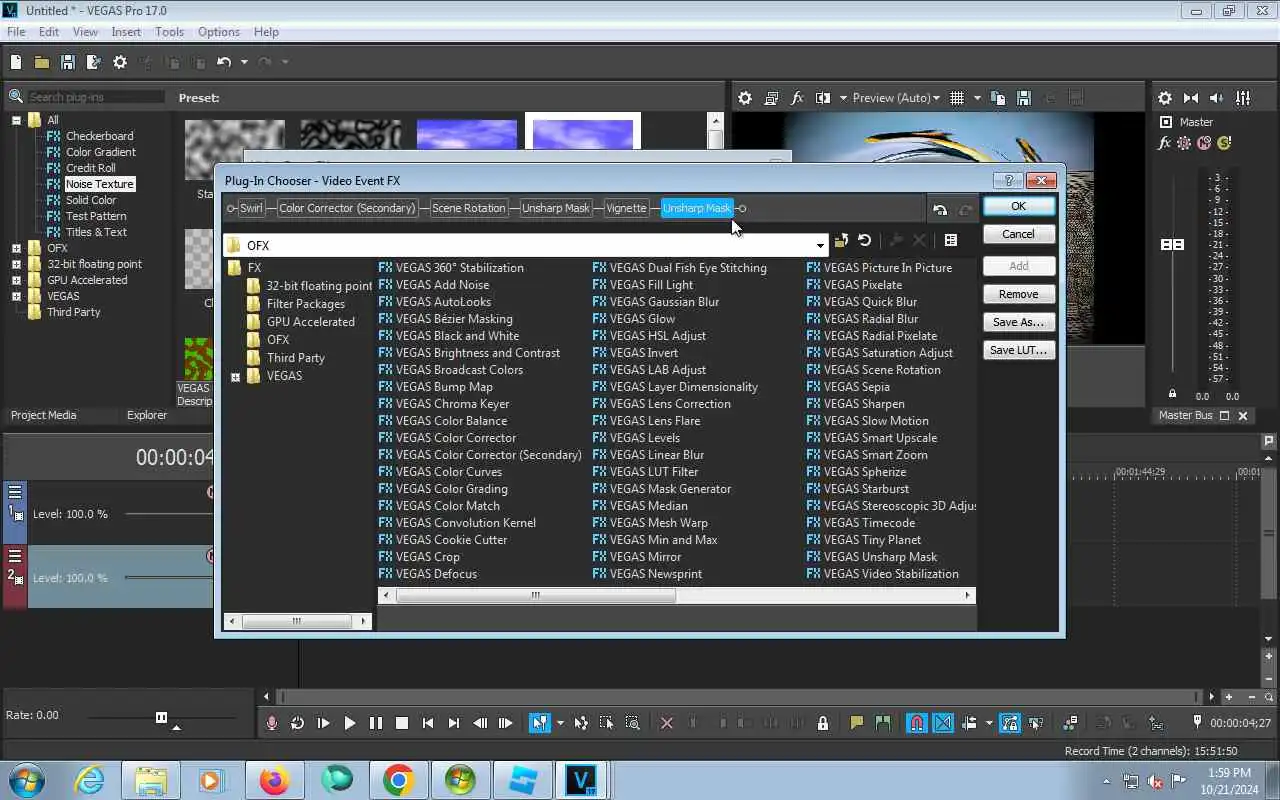Click the undo chain arrow in Plug-In Chooser
Viewport: 1280px width, 800px height.
[x=940, y=210]
